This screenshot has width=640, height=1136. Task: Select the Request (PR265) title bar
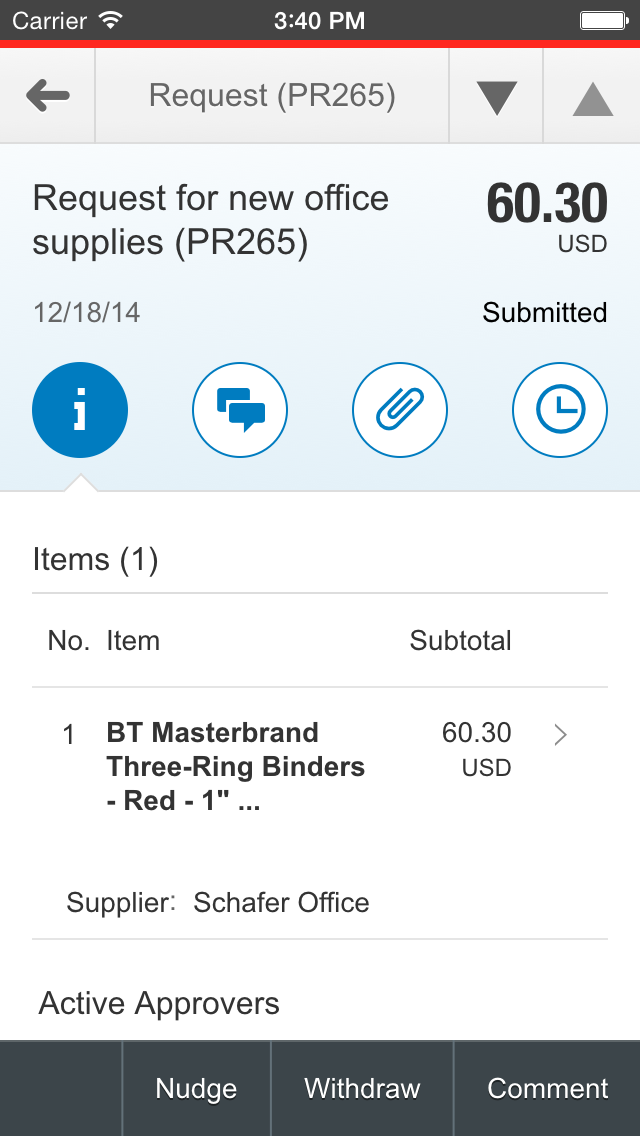click(273, 96)
